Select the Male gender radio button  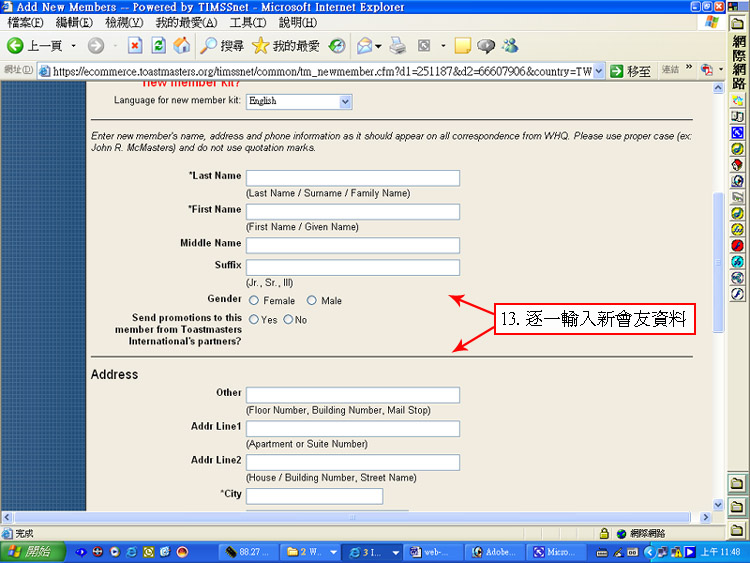(312, 301)
